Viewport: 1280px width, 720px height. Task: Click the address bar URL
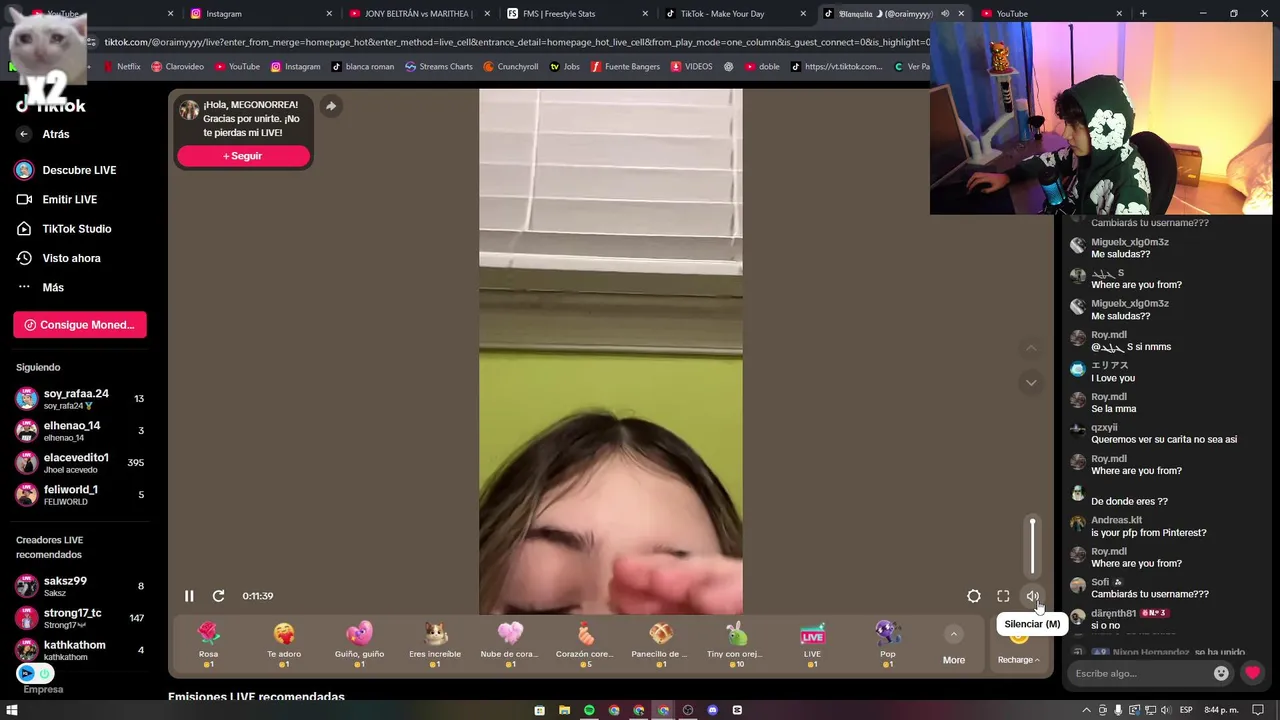tap(515, 42)
